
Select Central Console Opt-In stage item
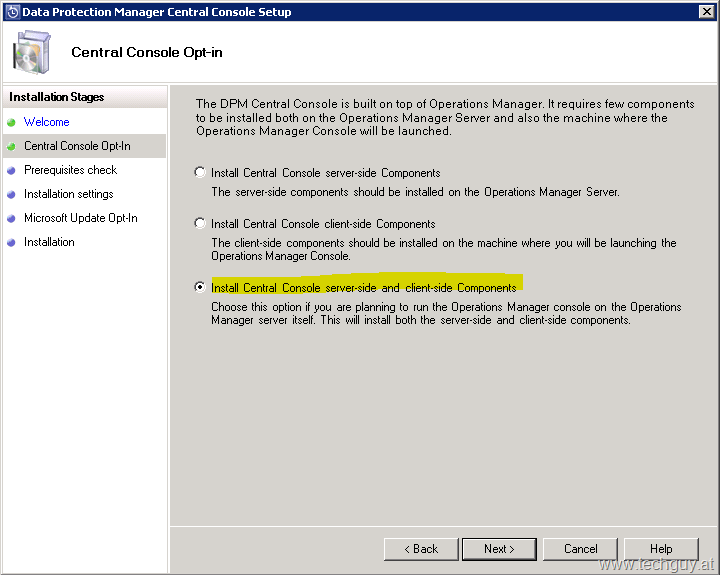pyautogui.click(x=84, y=146)
